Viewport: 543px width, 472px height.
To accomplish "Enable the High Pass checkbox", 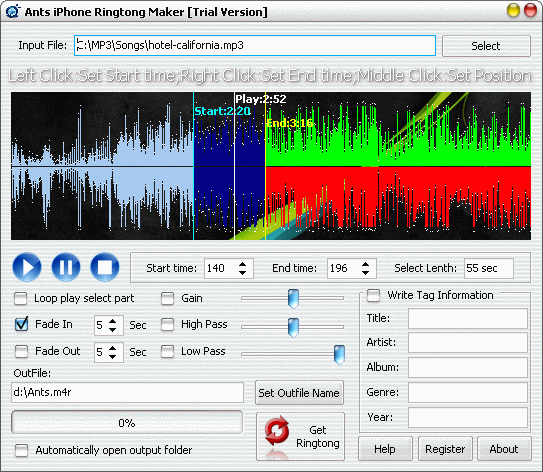I will coord(168,324).
